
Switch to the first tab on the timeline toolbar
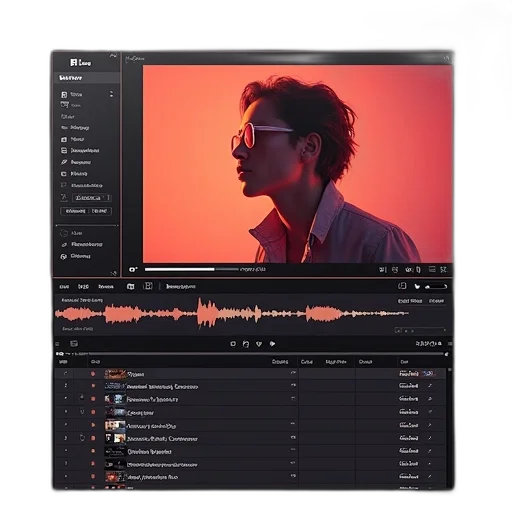pos(64,287)
